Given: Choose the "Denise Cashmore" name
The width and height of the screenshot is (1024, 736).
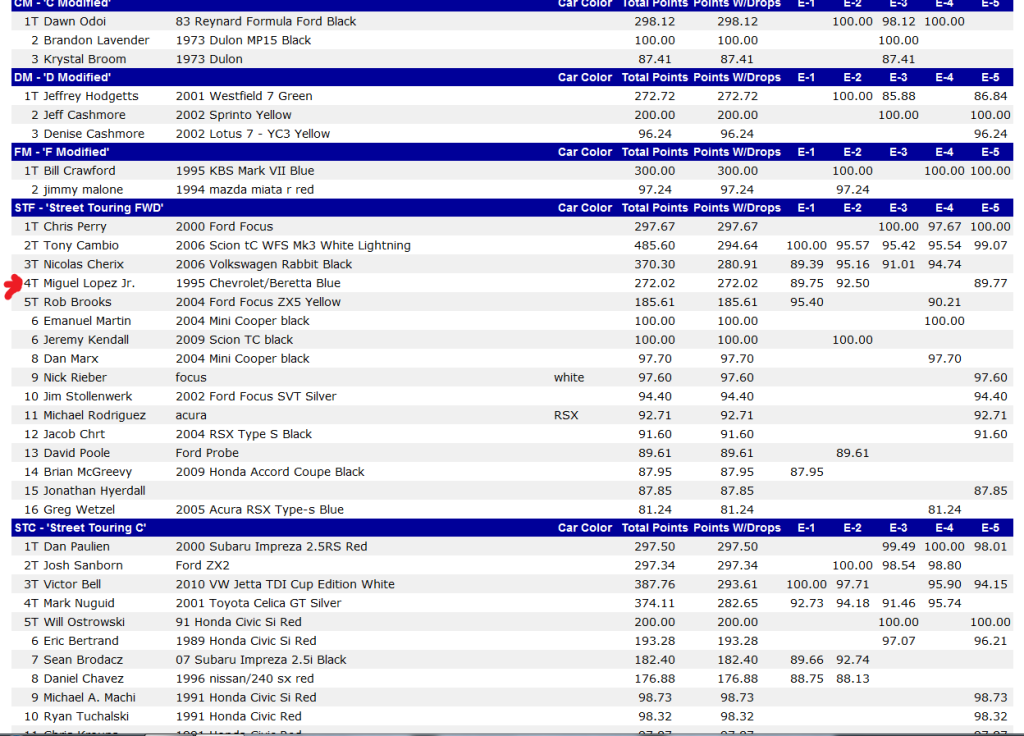Looking at the screenshot, I should click(x=94, y=135).
